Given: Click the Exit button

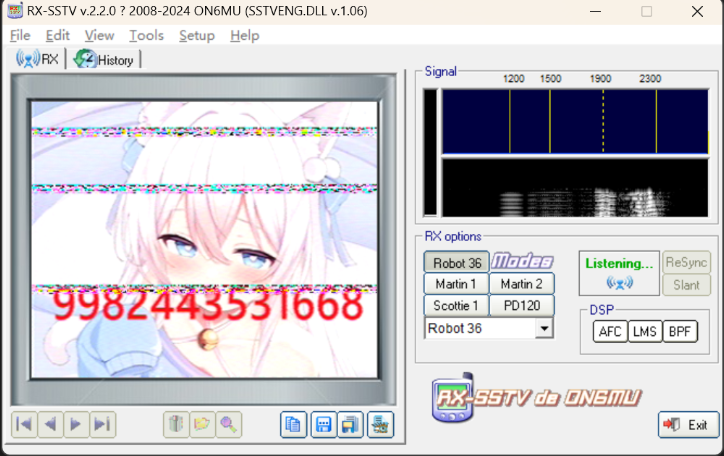Looking at the screenshot, I should coord(688,425).
